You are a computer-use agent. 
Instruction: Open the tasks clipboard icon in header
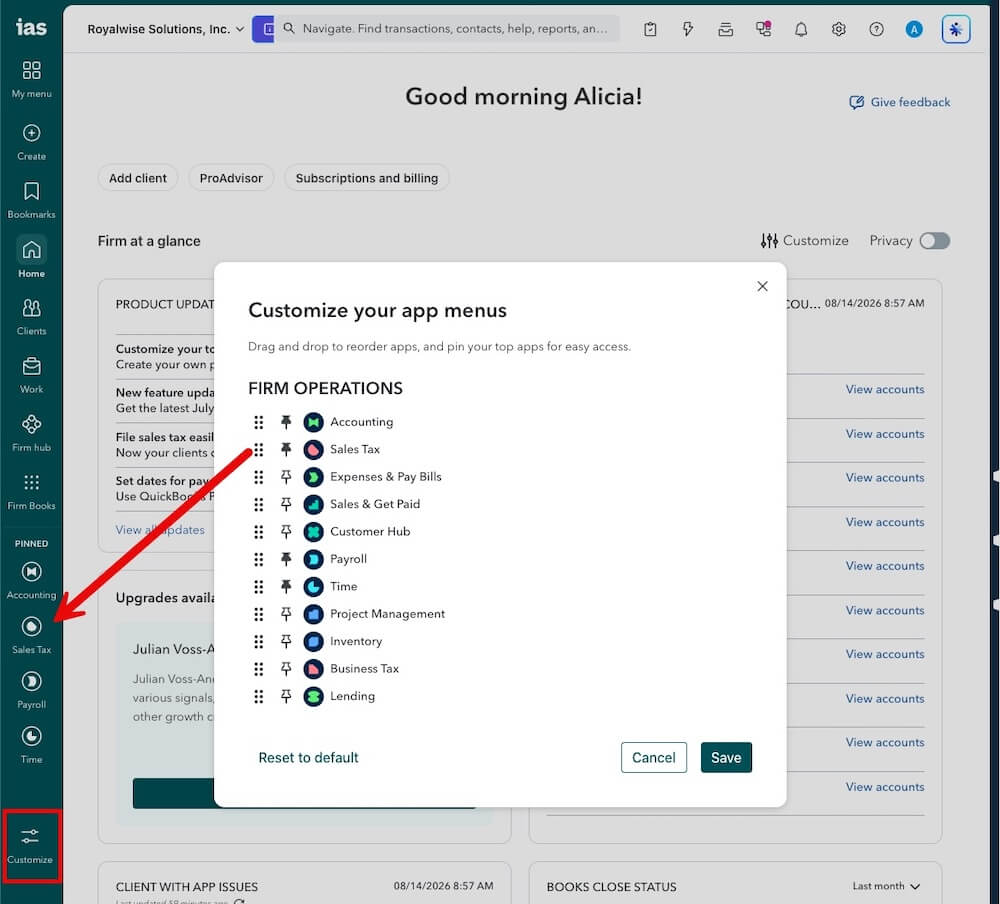(650, 29)
